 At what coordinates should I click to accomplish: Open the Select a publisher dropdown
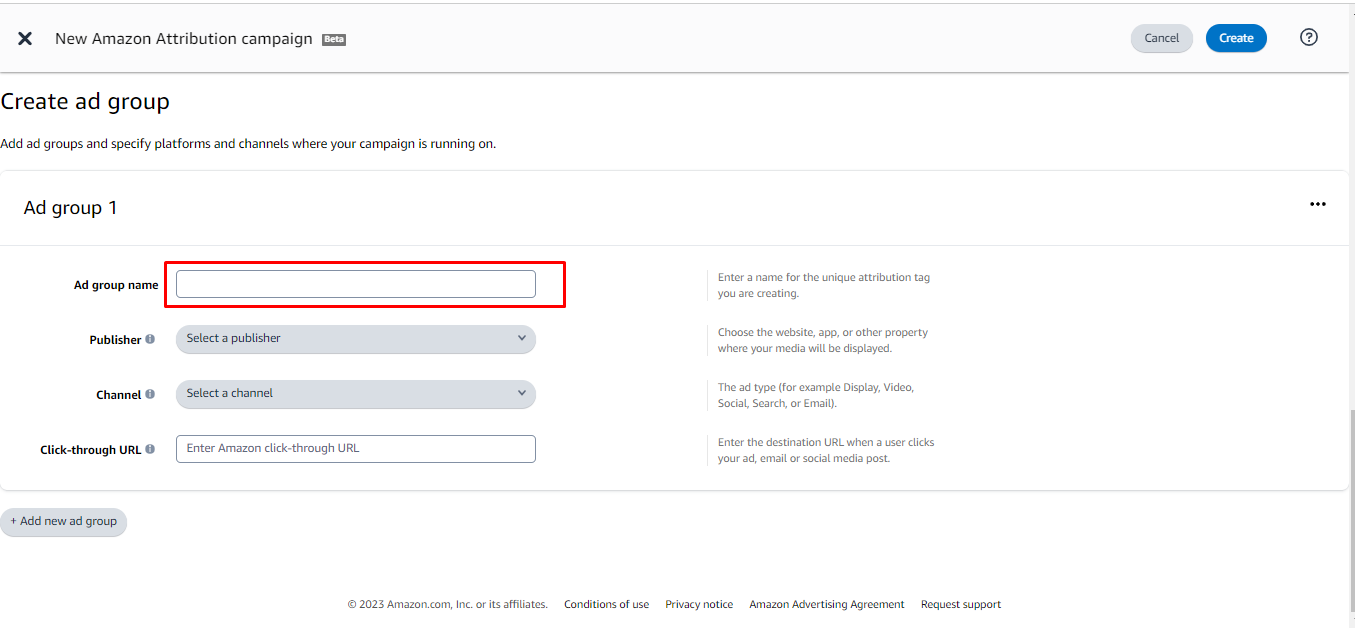click(x=356, y=339)
